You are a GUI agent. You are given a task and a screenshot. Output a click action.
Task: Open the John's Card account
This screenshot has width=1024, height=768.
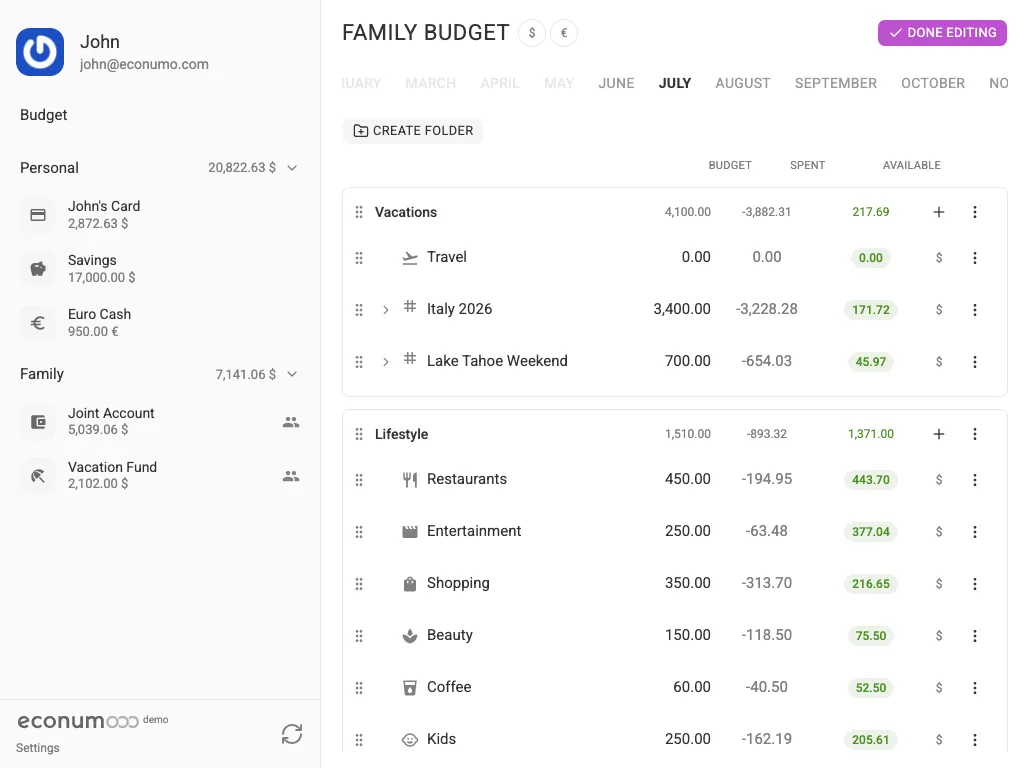click(x=160, y=215)
